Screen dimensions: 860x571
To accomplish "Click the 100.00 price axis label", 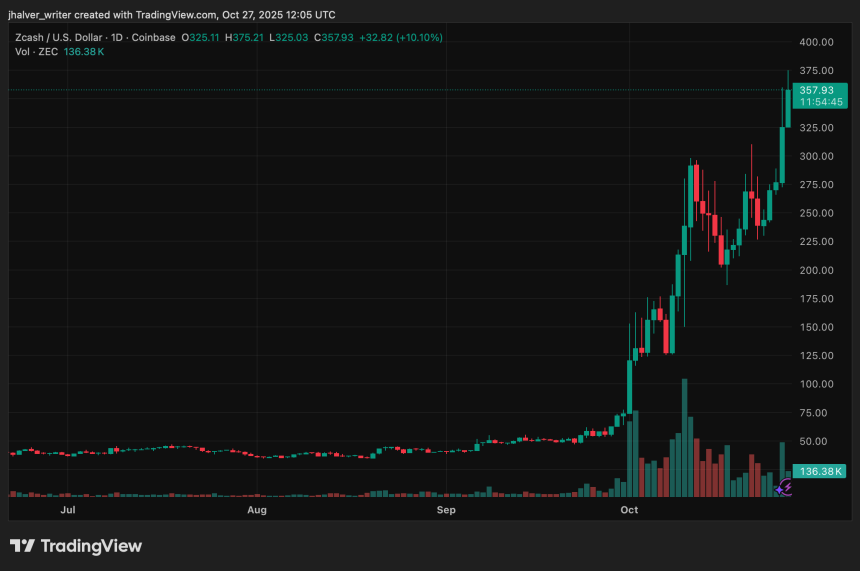I will (x=816, y=384).
